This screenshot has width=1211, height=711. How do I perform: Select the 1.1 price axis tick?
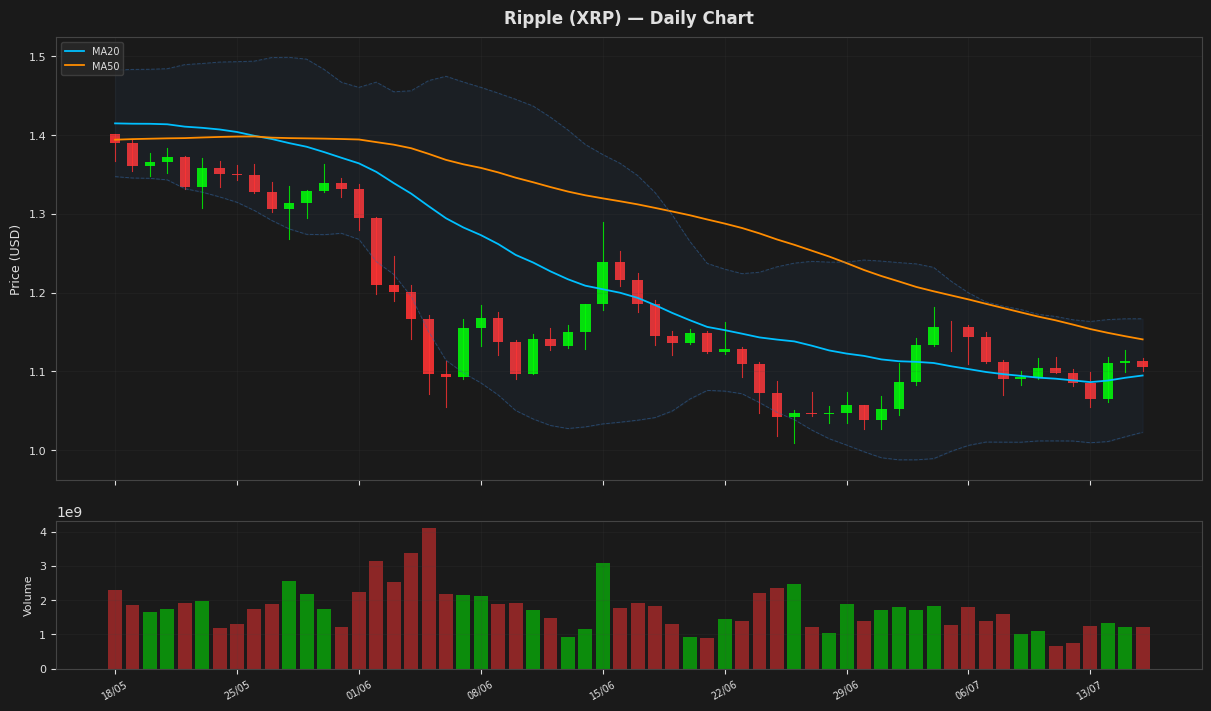36,372
